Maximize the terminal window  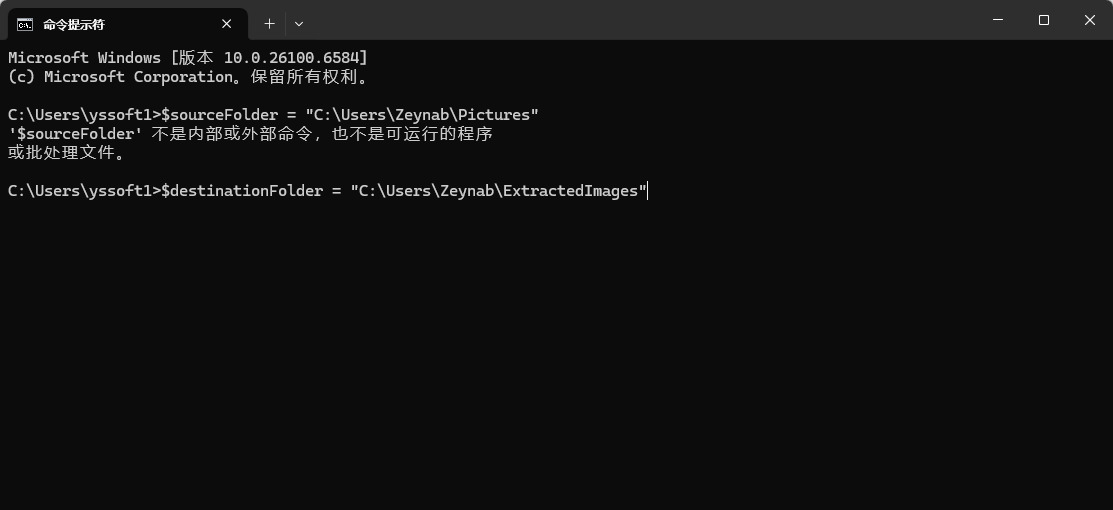coord(1044,20)
